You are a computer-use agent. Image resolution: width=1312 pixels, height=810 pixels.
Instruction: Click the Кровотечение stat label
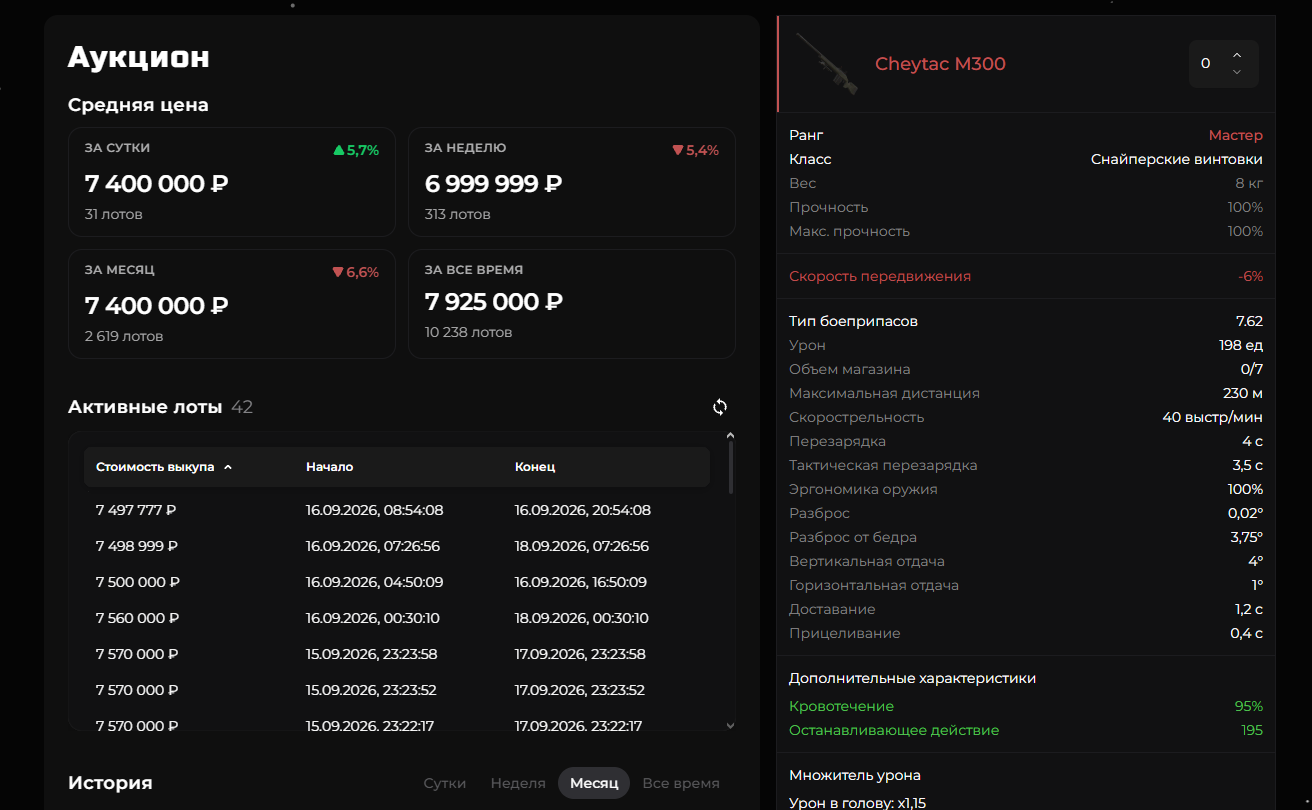pyautogui.click(x=841, y=706)
